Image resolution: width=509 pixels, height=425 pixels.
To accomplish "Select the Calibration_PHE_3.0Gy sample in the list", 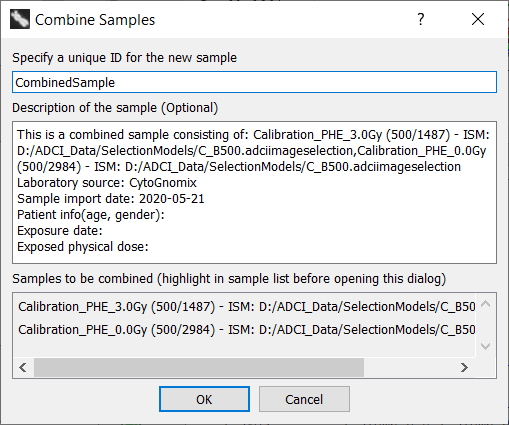I will pos(247,306).
